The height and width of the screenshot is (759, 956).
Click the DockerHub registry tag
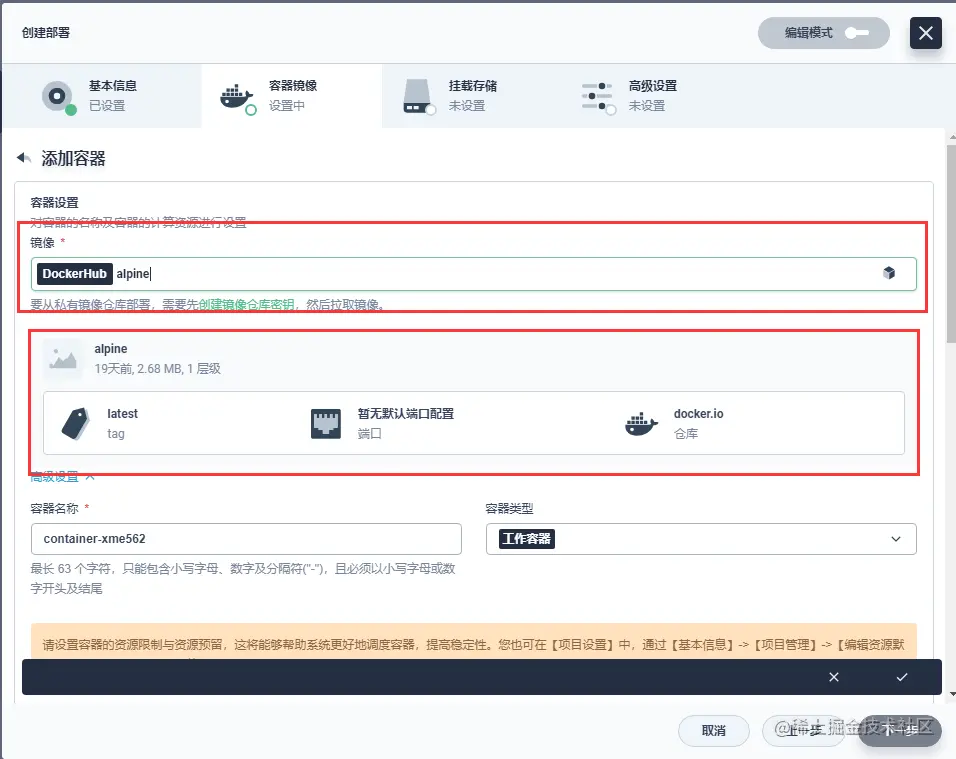coord(74,274)
